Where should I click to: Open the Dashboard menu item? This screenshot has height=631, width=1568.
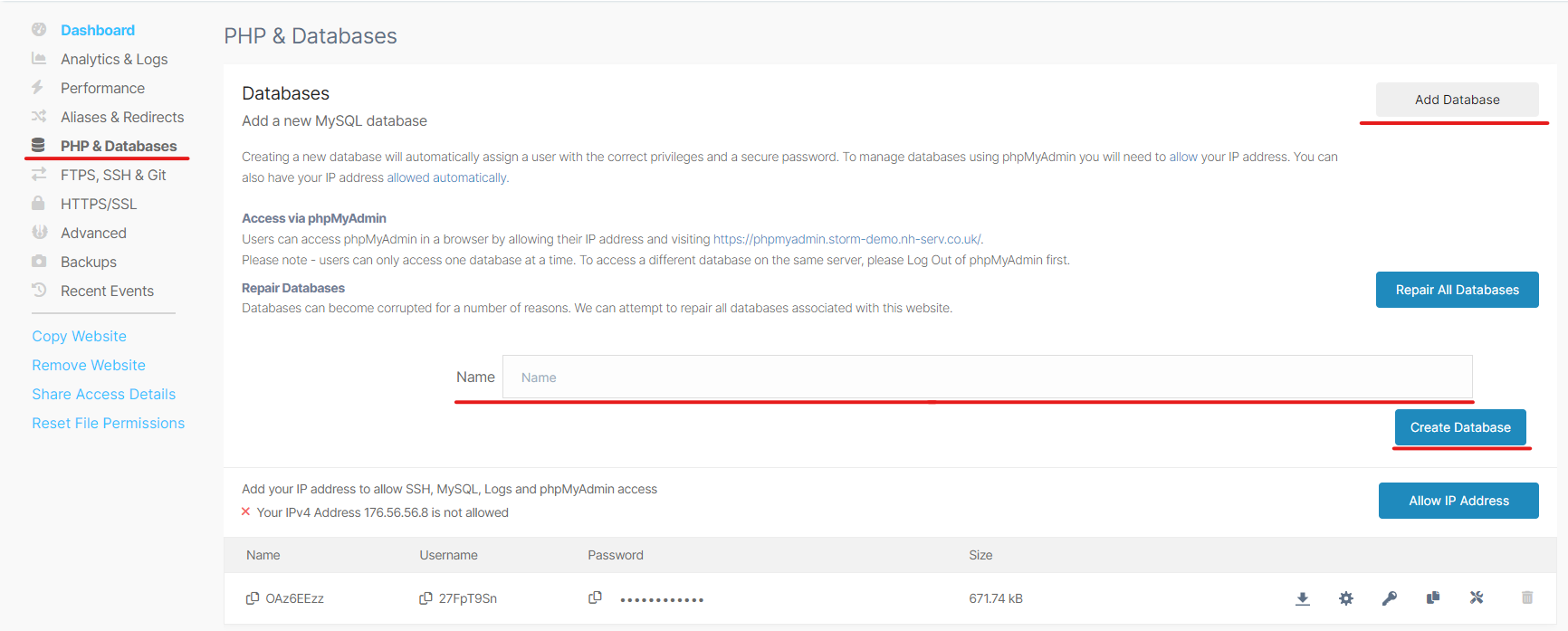coord(98,30)
